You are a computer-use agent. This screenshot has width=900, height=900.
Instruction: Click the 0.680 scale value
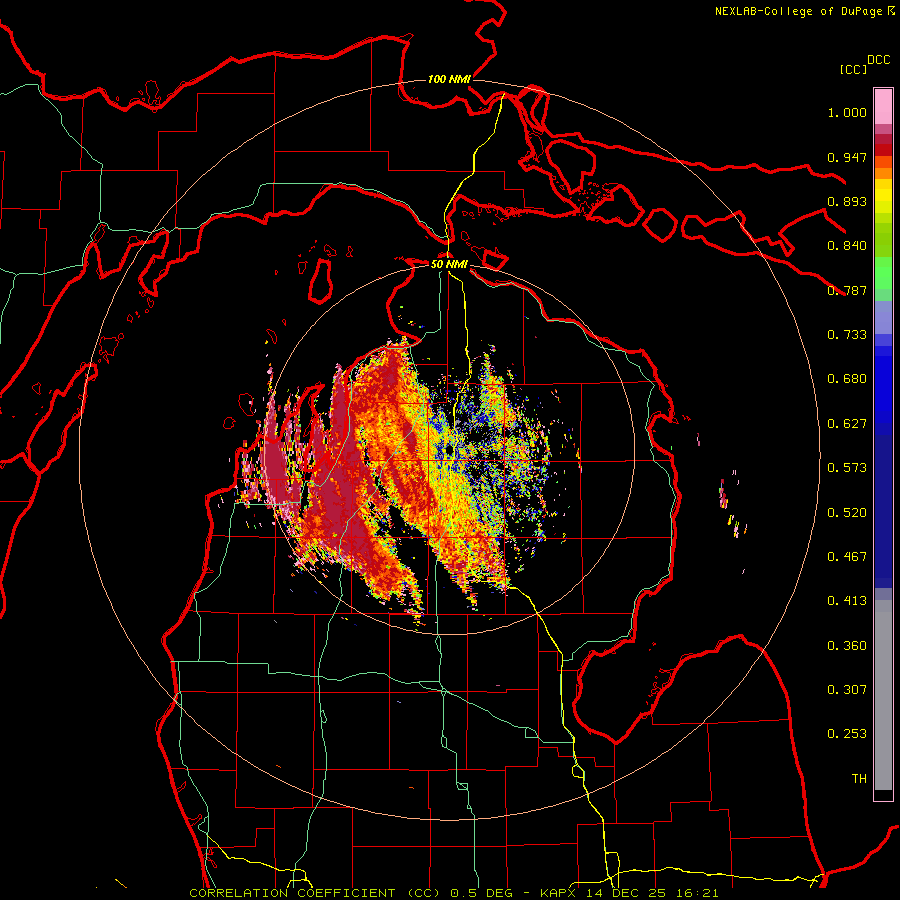tap(847, 379)
